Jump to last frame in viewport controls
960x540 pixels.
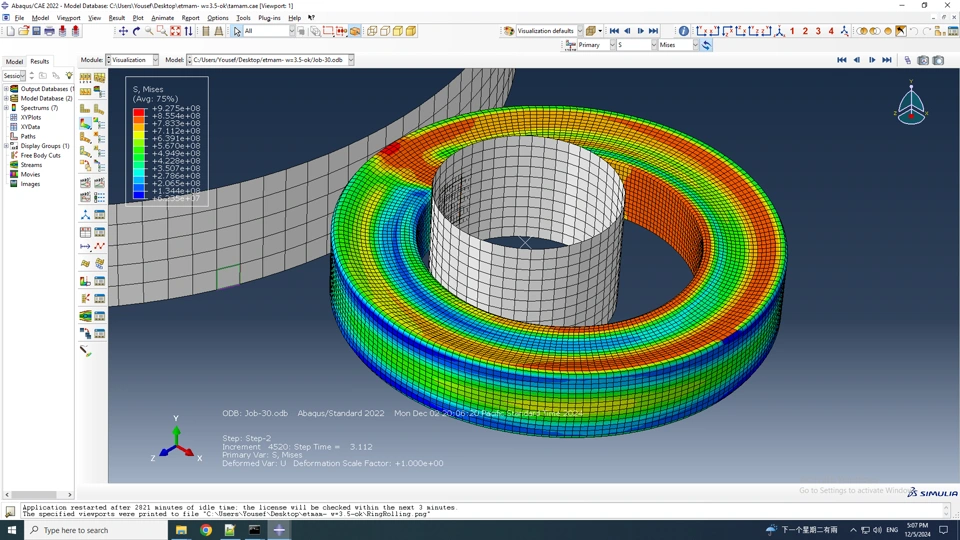point(887,60)
